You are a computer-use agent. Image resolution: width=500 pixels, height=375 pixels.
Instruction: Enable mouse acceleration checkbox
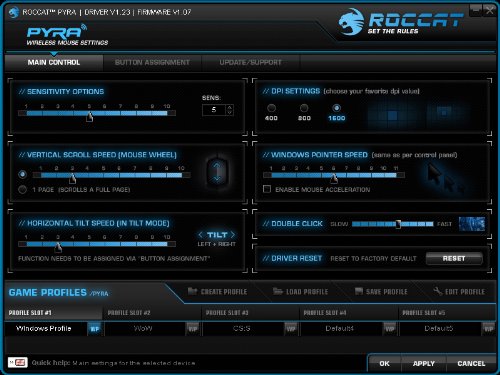(267, 189)
